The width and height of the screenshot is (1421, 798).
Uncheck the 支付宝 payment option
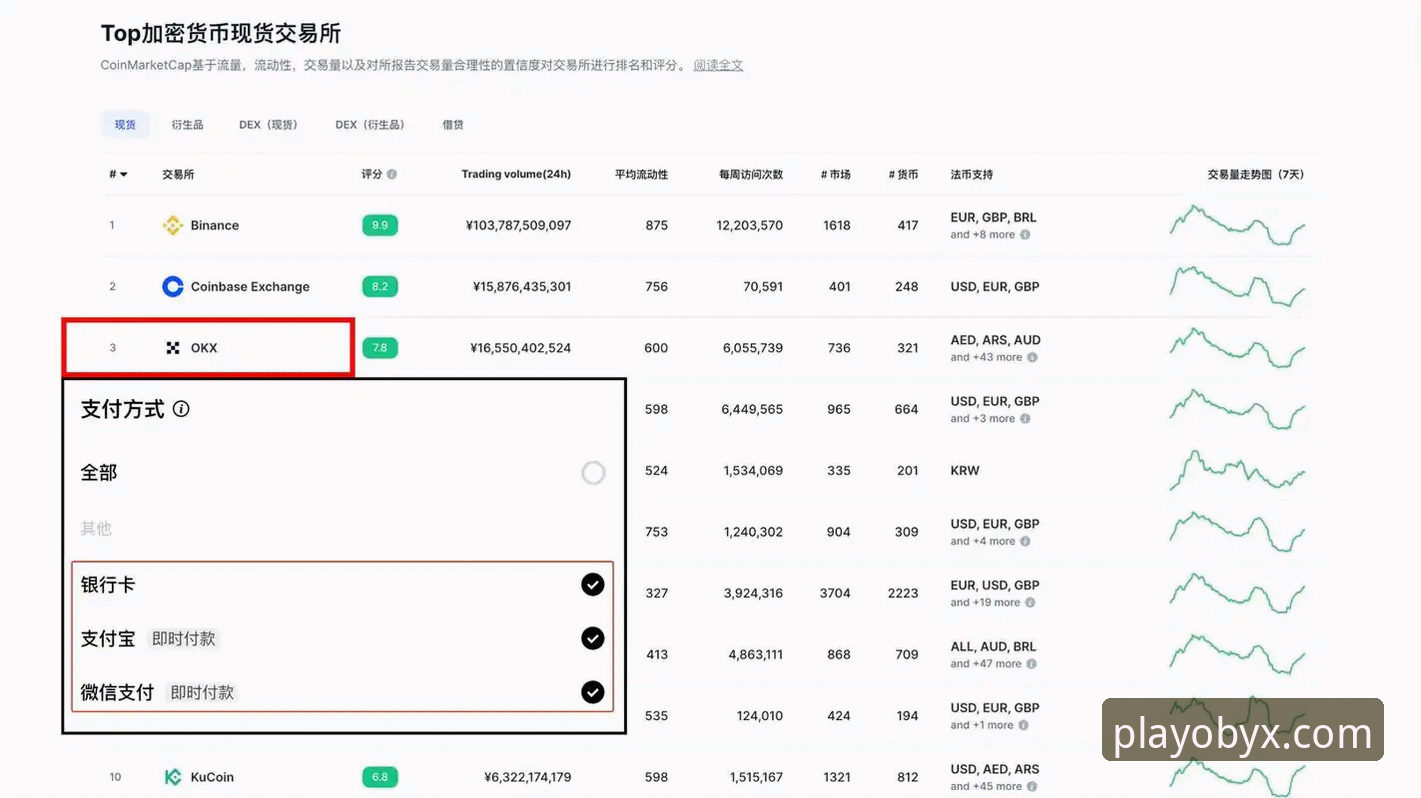click(593, 638)
